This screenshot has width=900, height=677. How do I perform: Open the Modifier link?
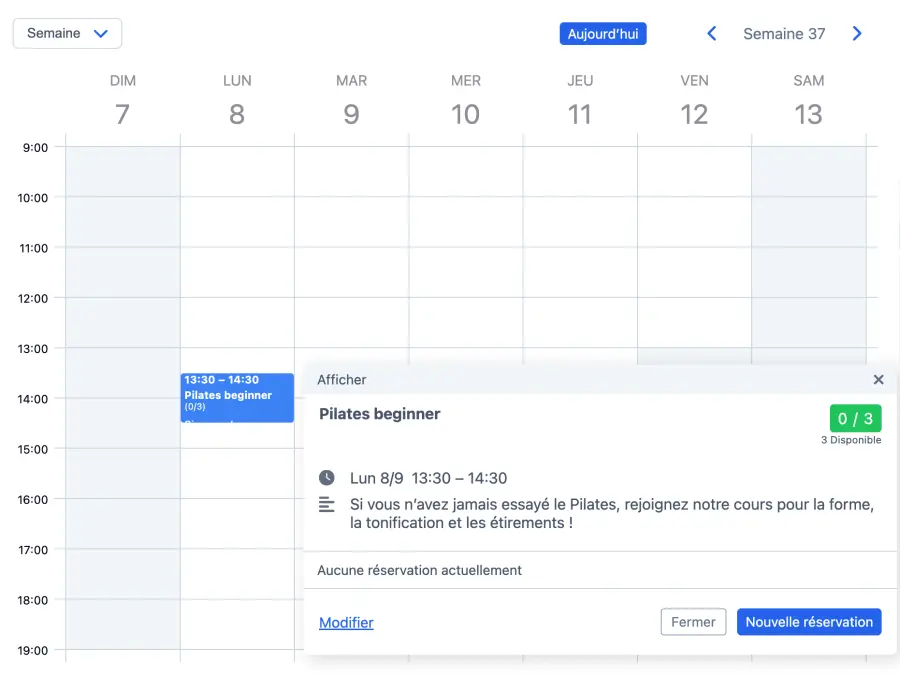[346, 623]
